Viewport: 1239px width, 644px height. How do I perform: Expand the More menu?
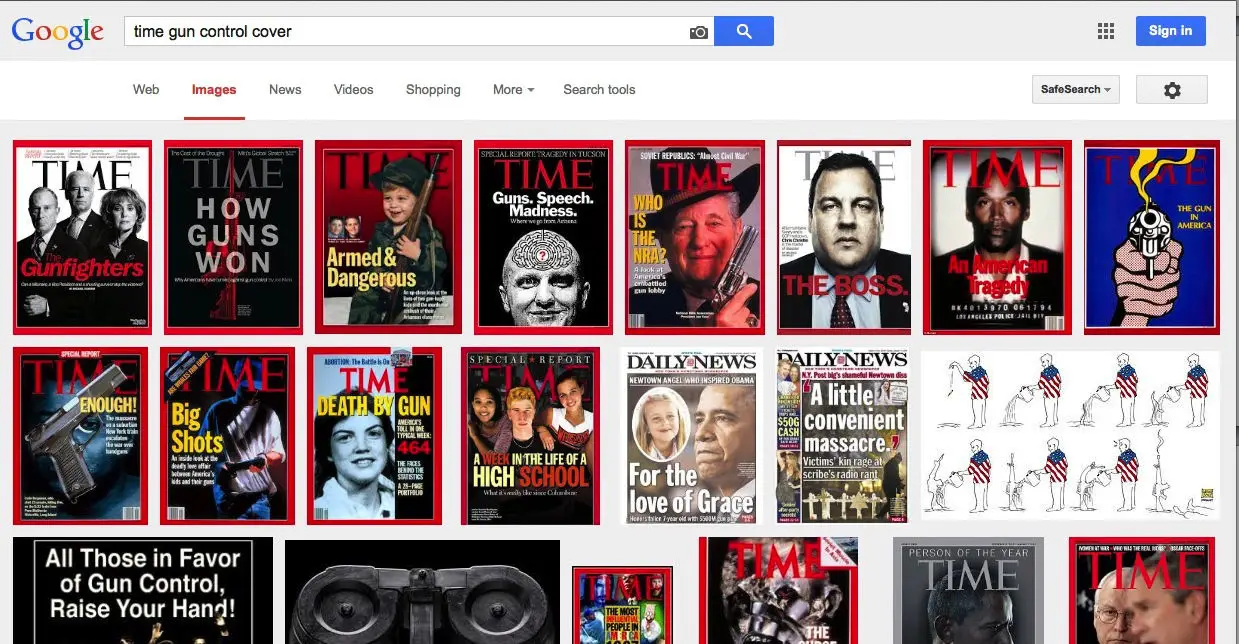tap(513, 89)
